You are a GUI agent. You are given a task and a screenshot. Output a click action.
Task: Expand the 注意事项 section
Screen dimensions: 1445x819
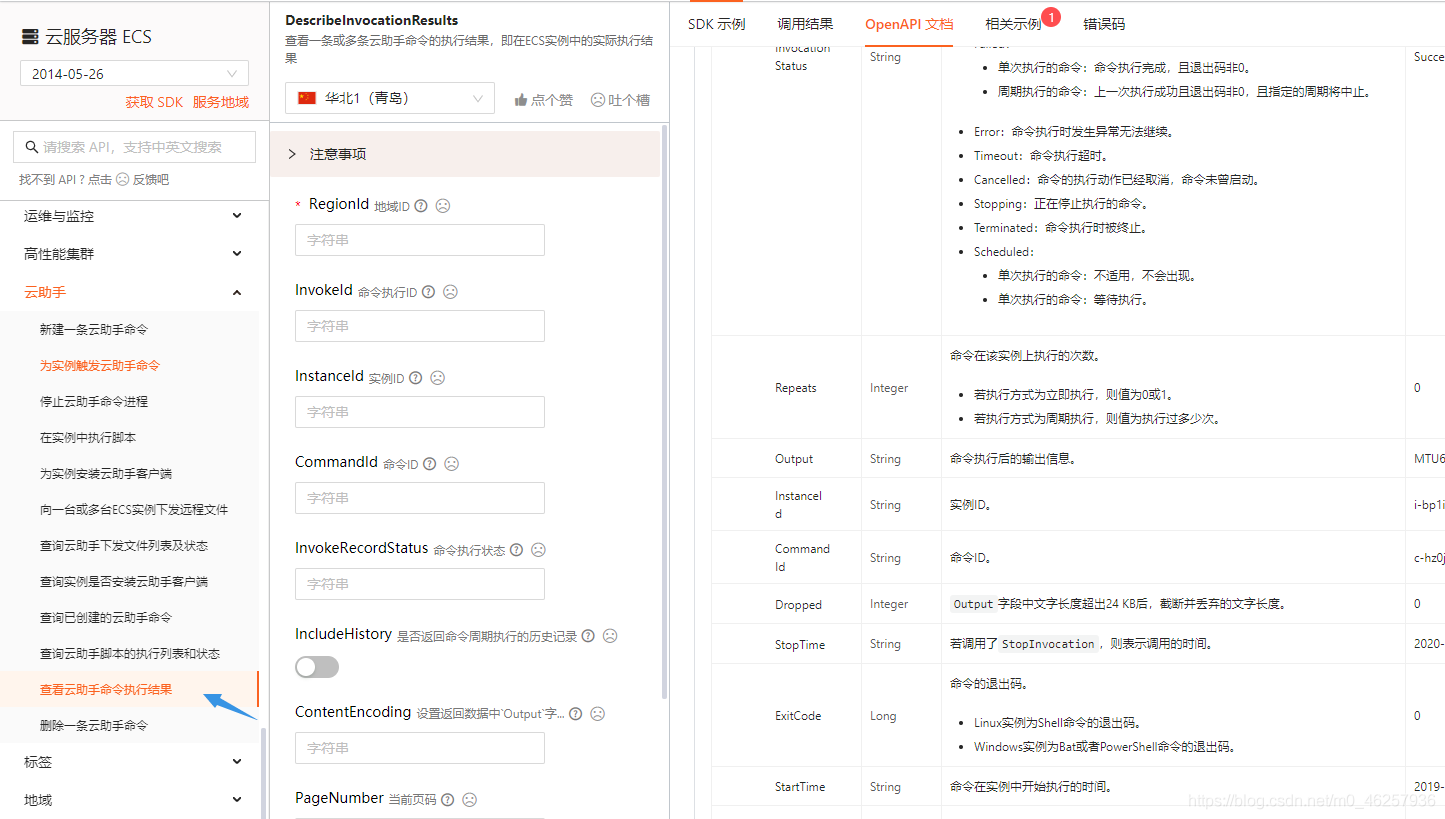tap(465, 154)
